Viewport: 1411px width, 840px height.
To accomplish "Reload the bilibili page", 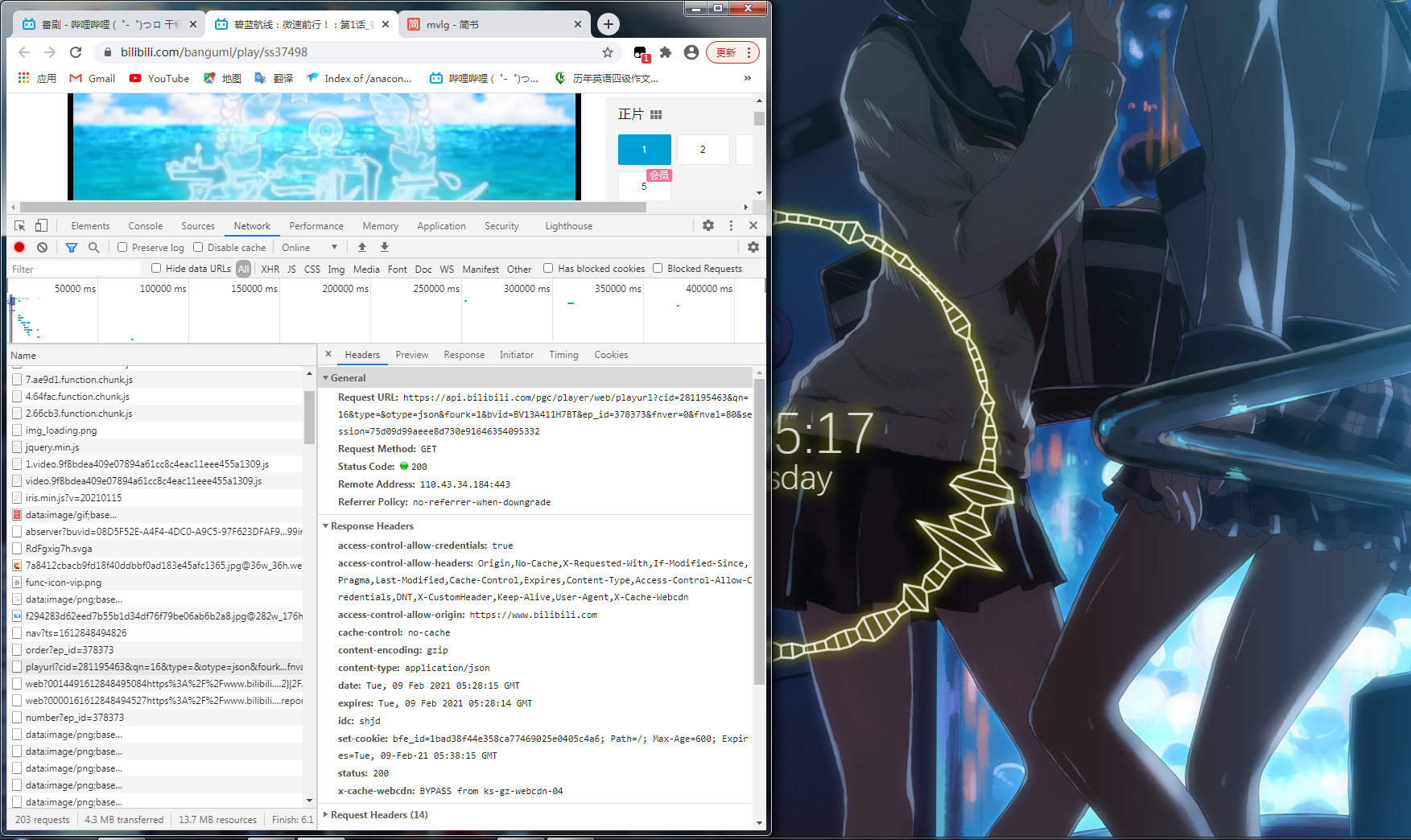I will click(76, 52).
